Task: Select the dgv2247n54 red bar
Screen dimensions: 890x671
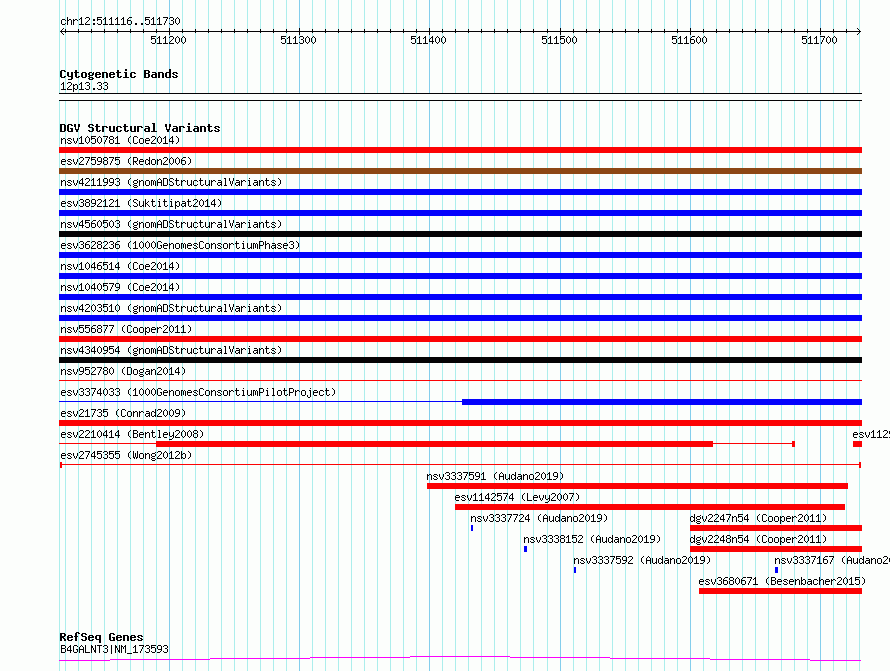Action: [776, 528]
